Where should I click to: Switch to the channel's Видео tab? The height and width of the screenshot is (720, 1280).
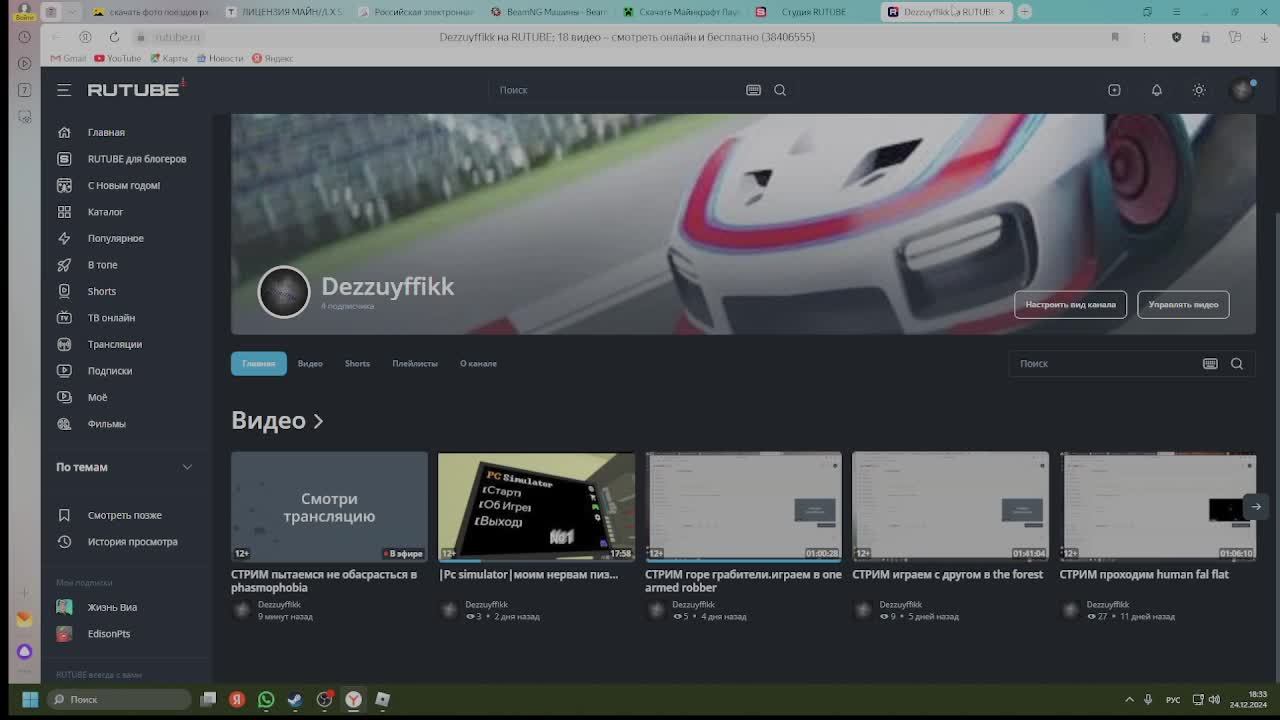point(310,363)
